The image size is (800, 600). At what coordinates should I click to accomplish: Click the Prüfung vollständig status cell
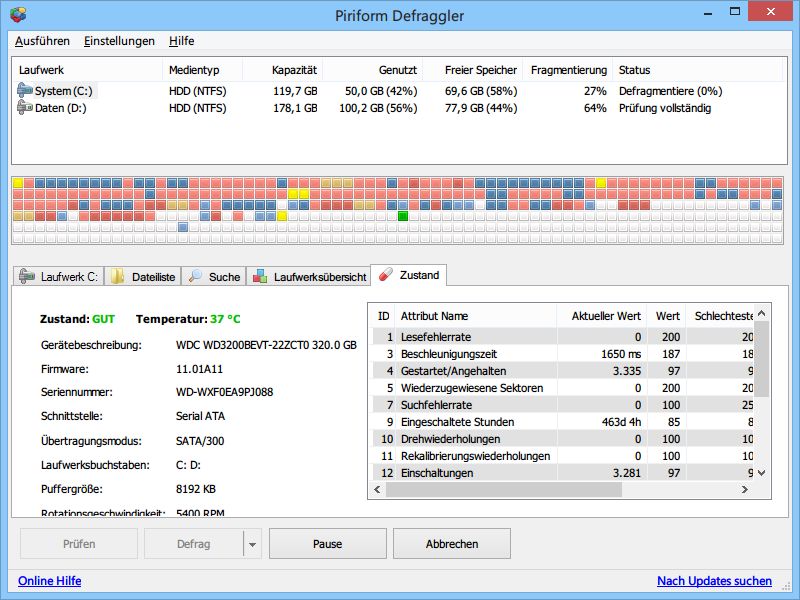665,108
